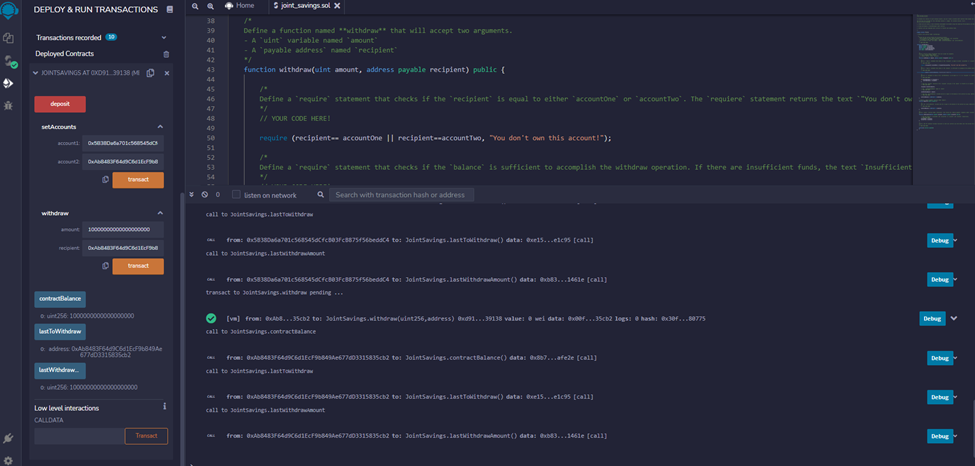
Task: Click the zoom out magnifier icon
Action: tap(195, 6)
